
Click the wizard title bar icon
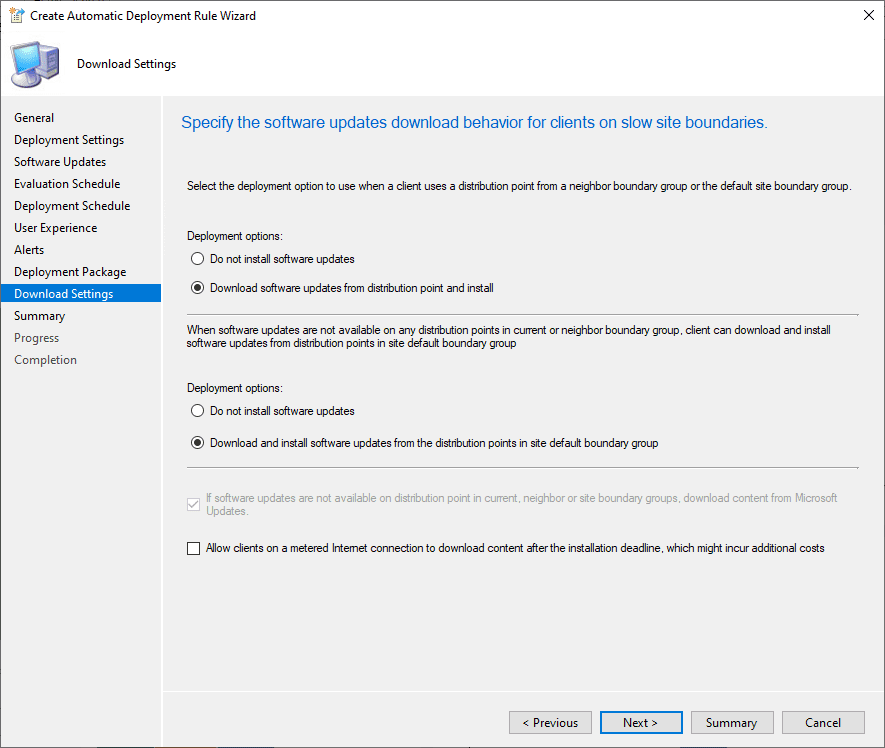coord(16,16)
